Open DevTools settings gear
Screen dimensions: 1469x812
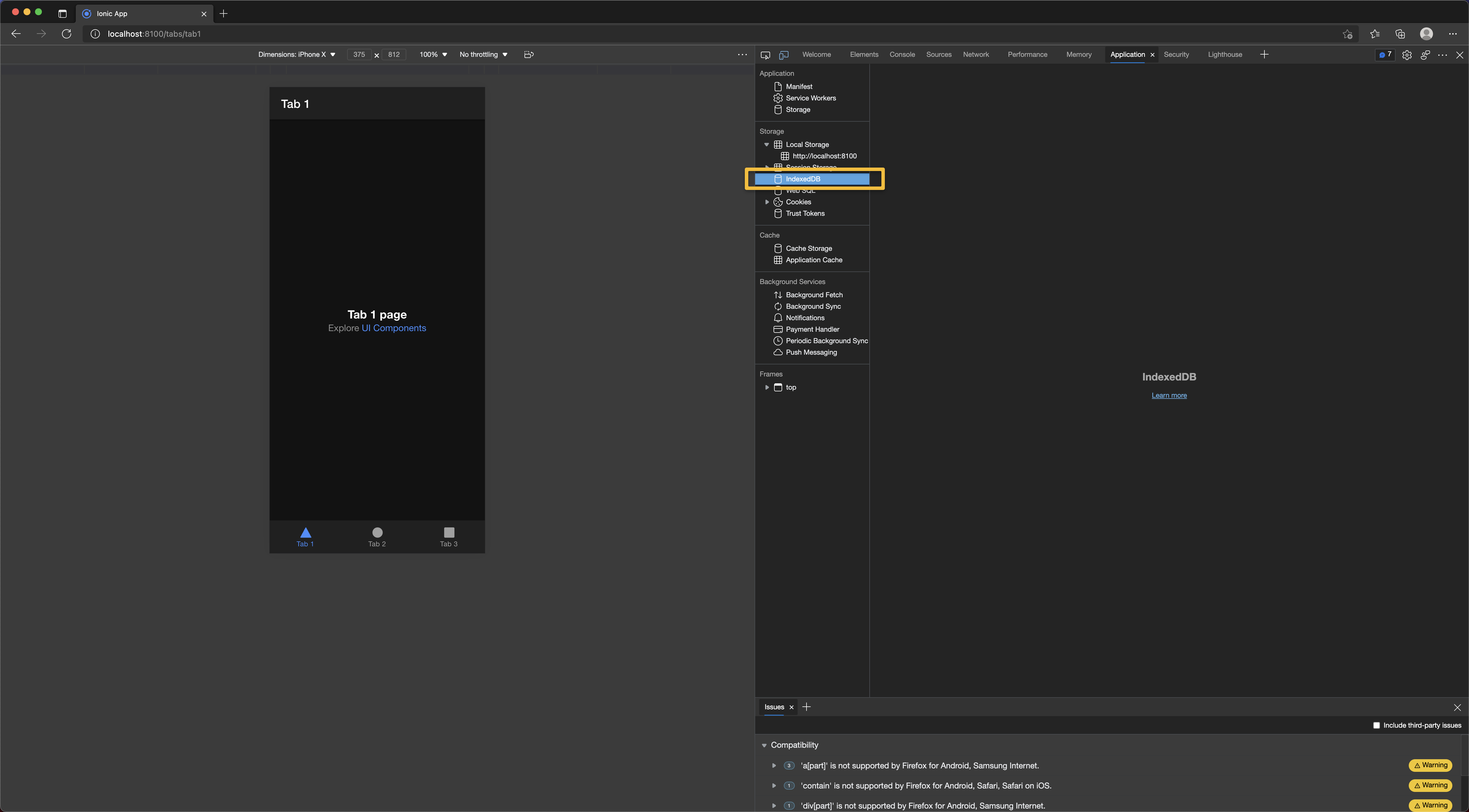[x=1407, y=55]
